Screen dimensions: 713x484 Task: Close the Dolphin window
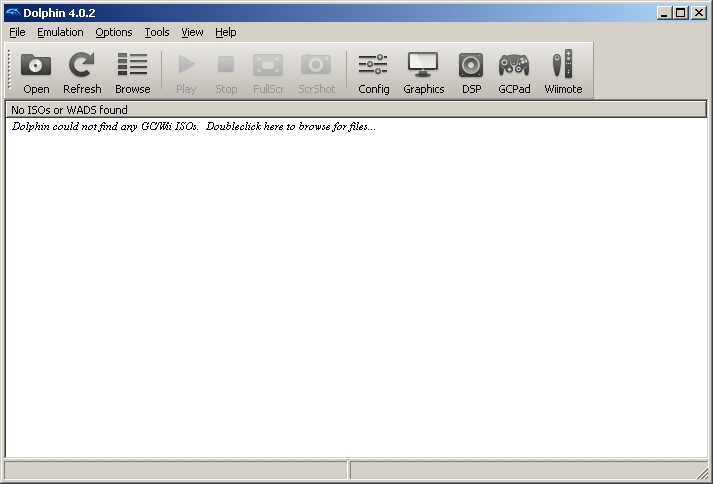[698, 13]
